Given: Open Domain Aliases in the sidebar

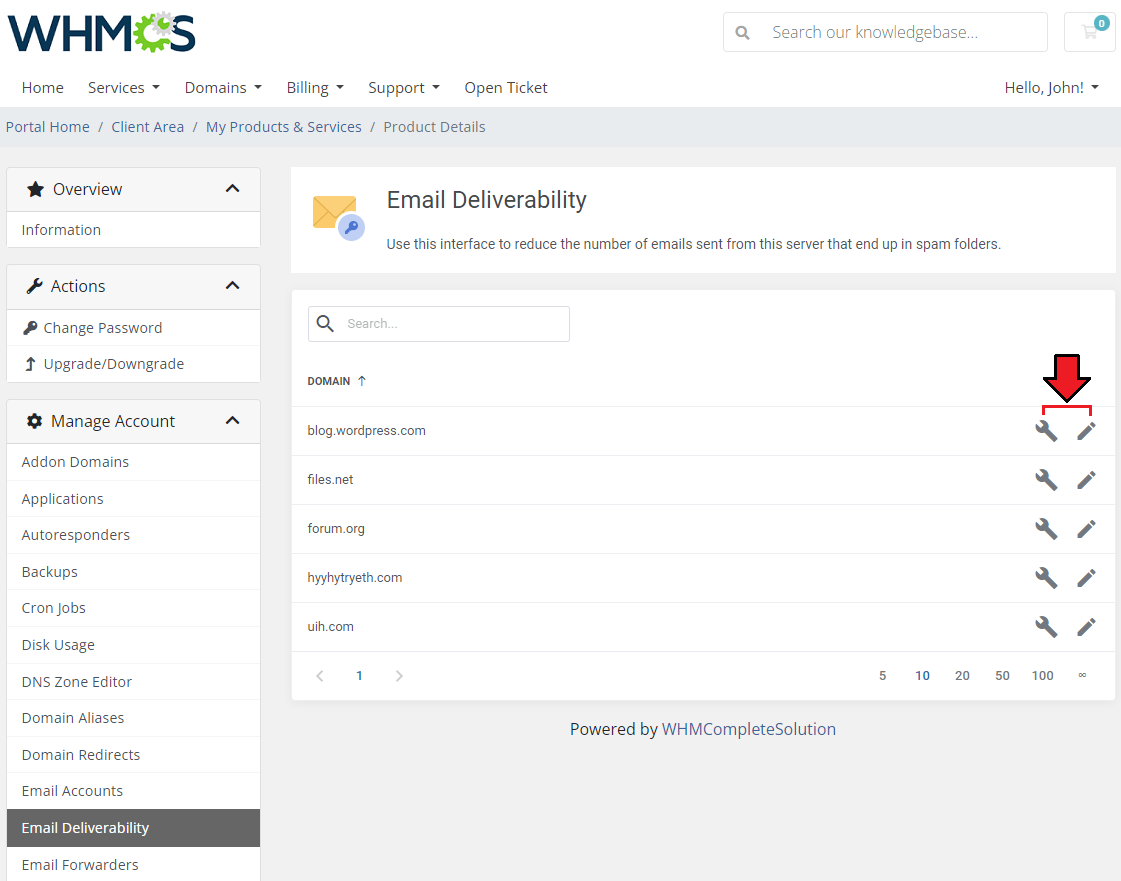Looking at the screenshot, I should point(134,718).
